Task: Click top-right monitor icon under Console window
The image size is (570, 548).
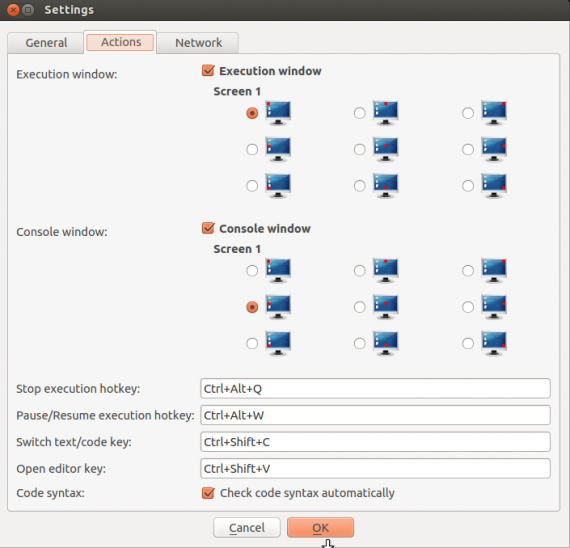Action: (494, 271)
